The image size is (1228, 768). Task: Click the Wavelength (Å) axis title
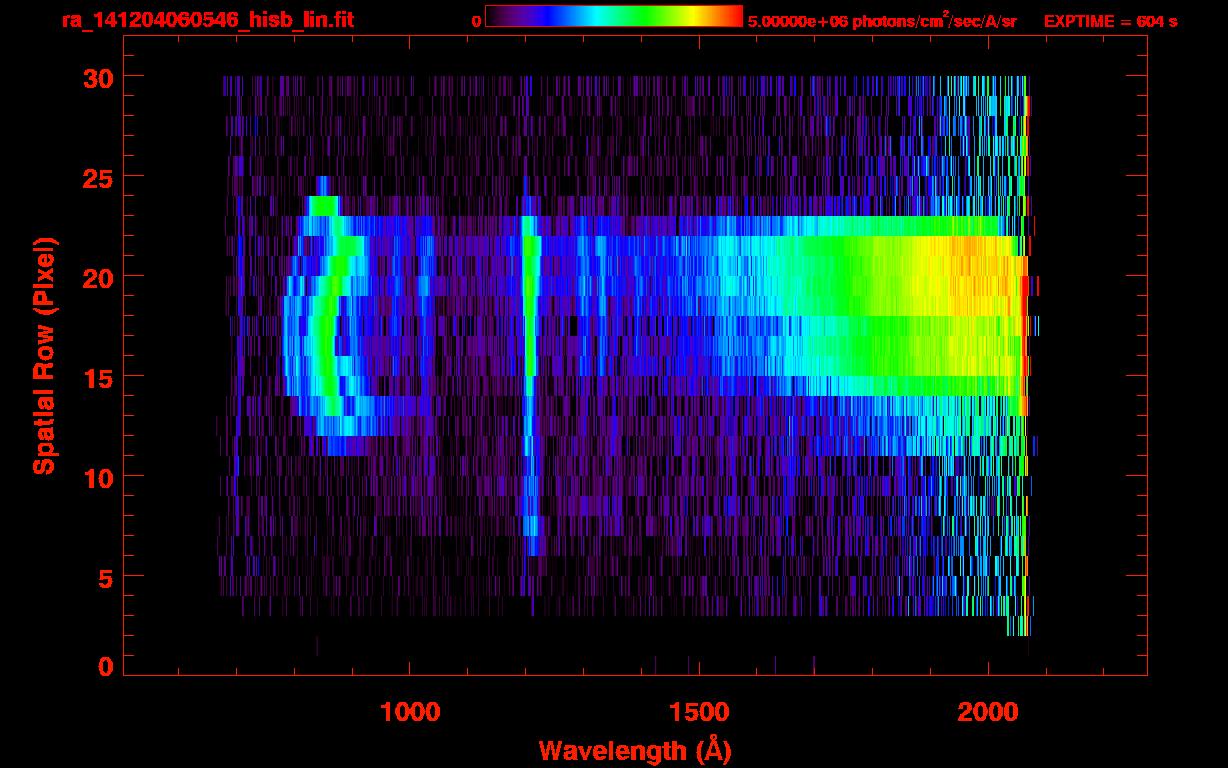coord(635,750)
